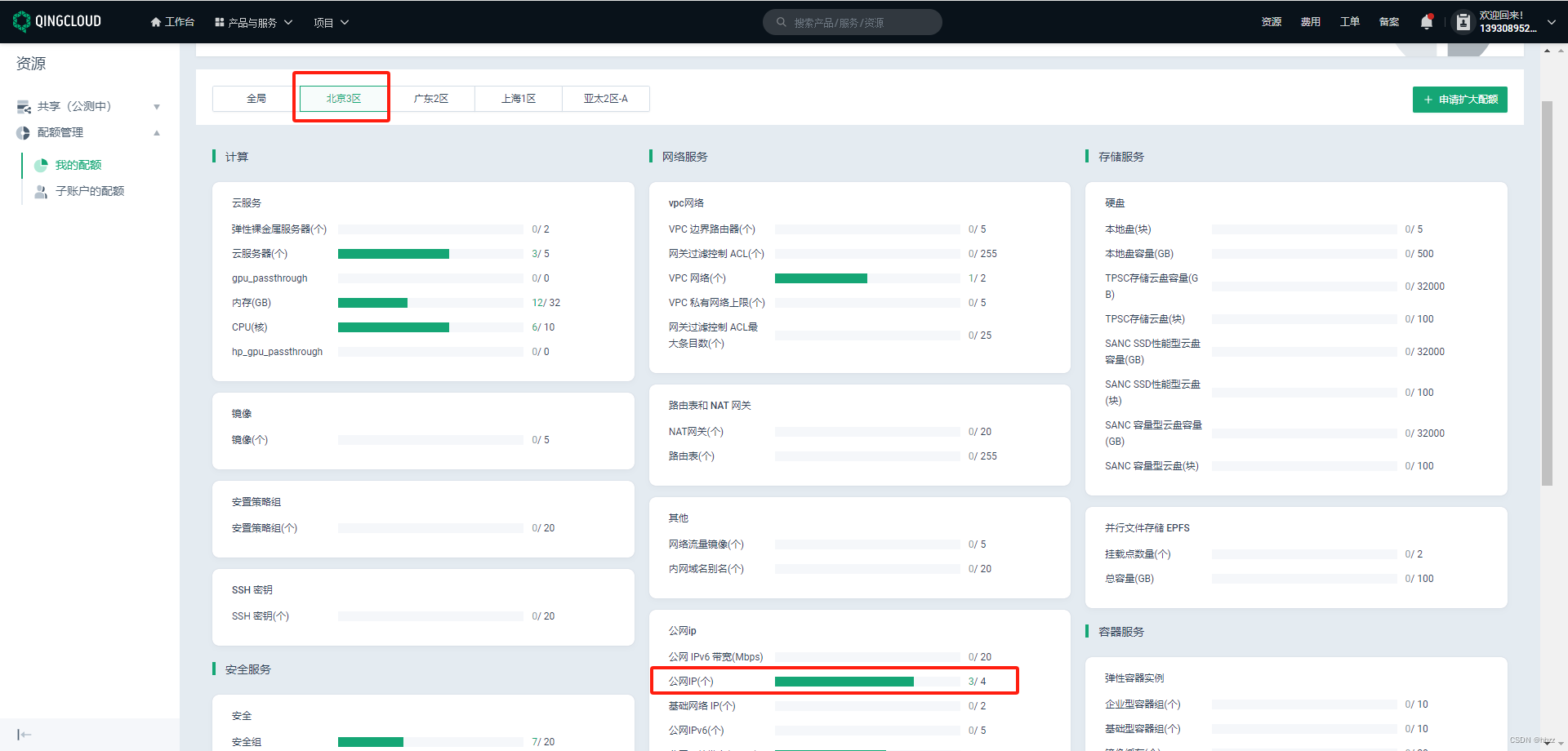Click the 公网 IPv6 带宽(Mbps) label
The image size is (1568, 751).
pos(715,657)
